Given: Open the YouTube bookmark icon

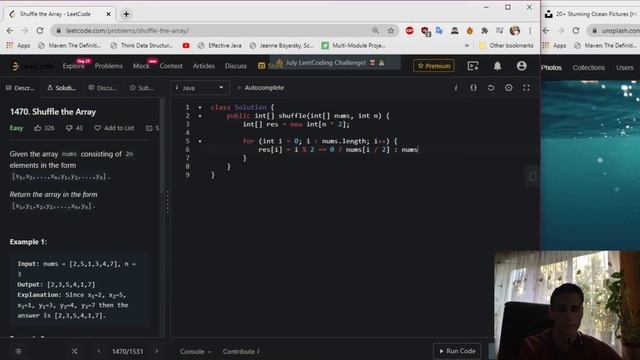Looking at the screenshot, I should (x=186, y=45).
